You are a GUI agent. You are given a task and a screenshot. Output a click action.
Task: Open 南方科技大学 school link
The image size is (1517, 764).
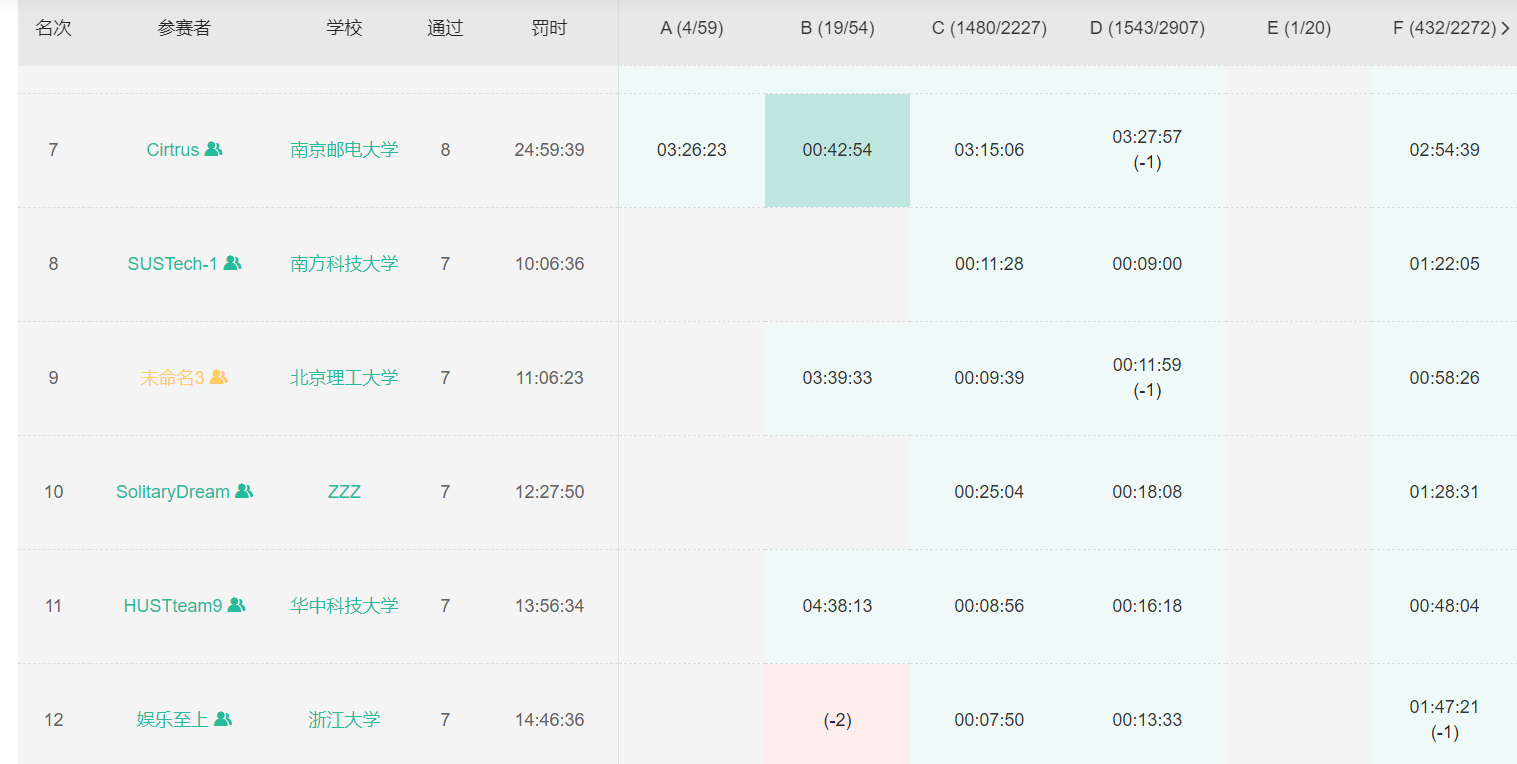[x=344, y=264]
